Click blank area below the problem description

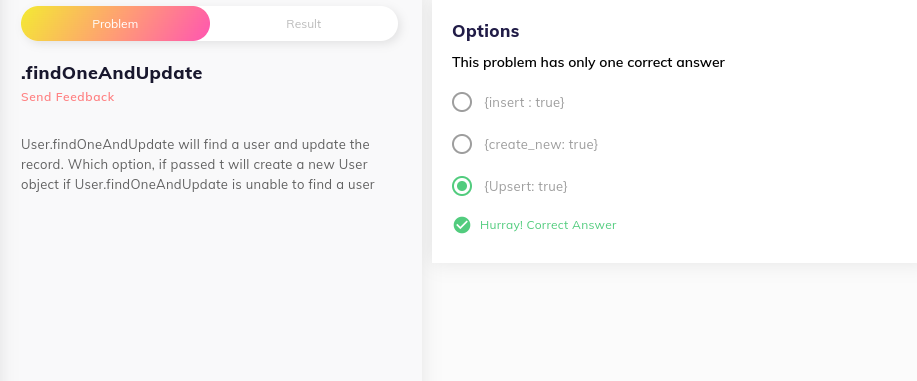(211, 281)
